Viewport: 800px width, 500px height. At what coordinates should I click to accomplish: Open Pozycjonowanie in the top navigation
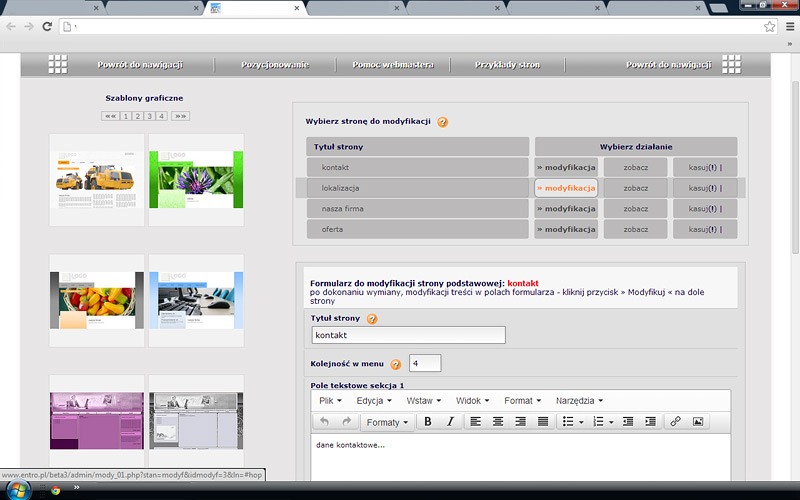(274, 65)
